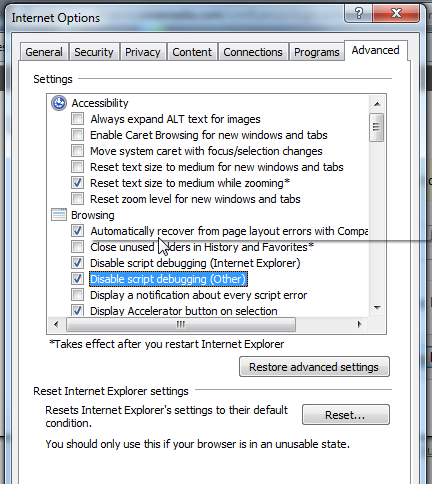Switch to the Security tab
This screenshot has width=432, height=484.
[94, 52]
